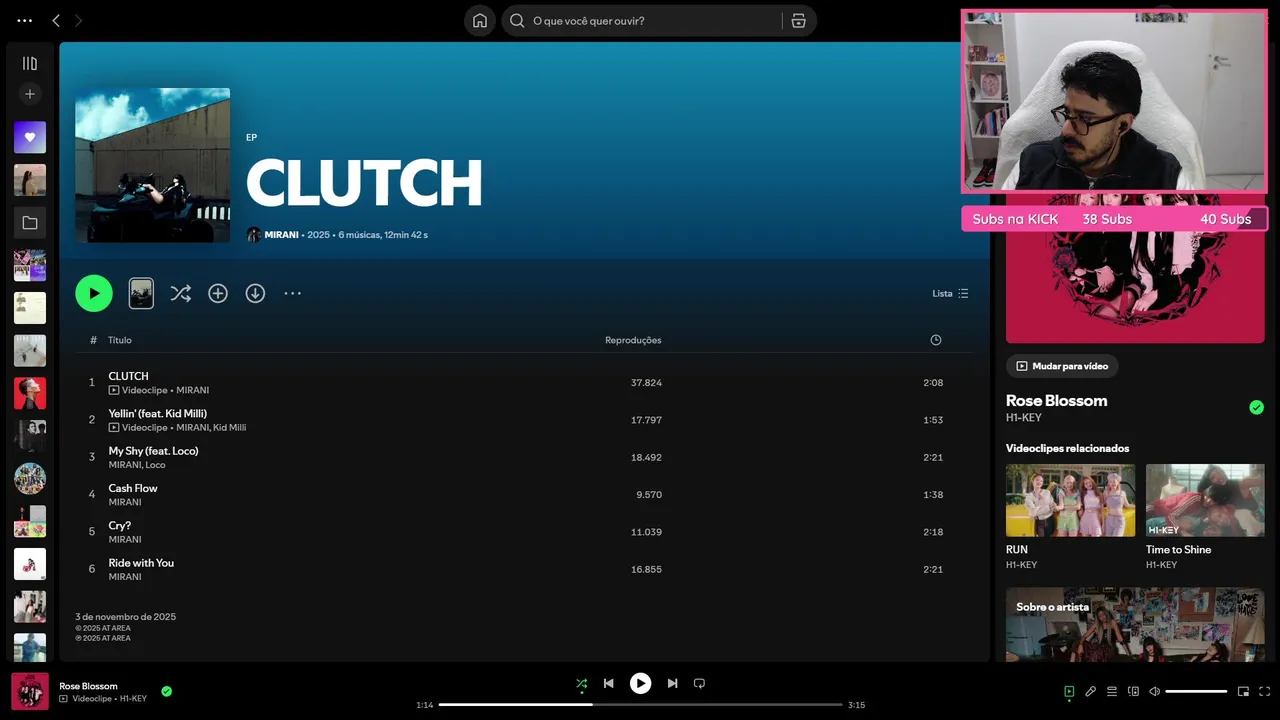Open 'Sobre o artista' card
Viewport: 1280px width, 720px height.
click(1135, 625)
